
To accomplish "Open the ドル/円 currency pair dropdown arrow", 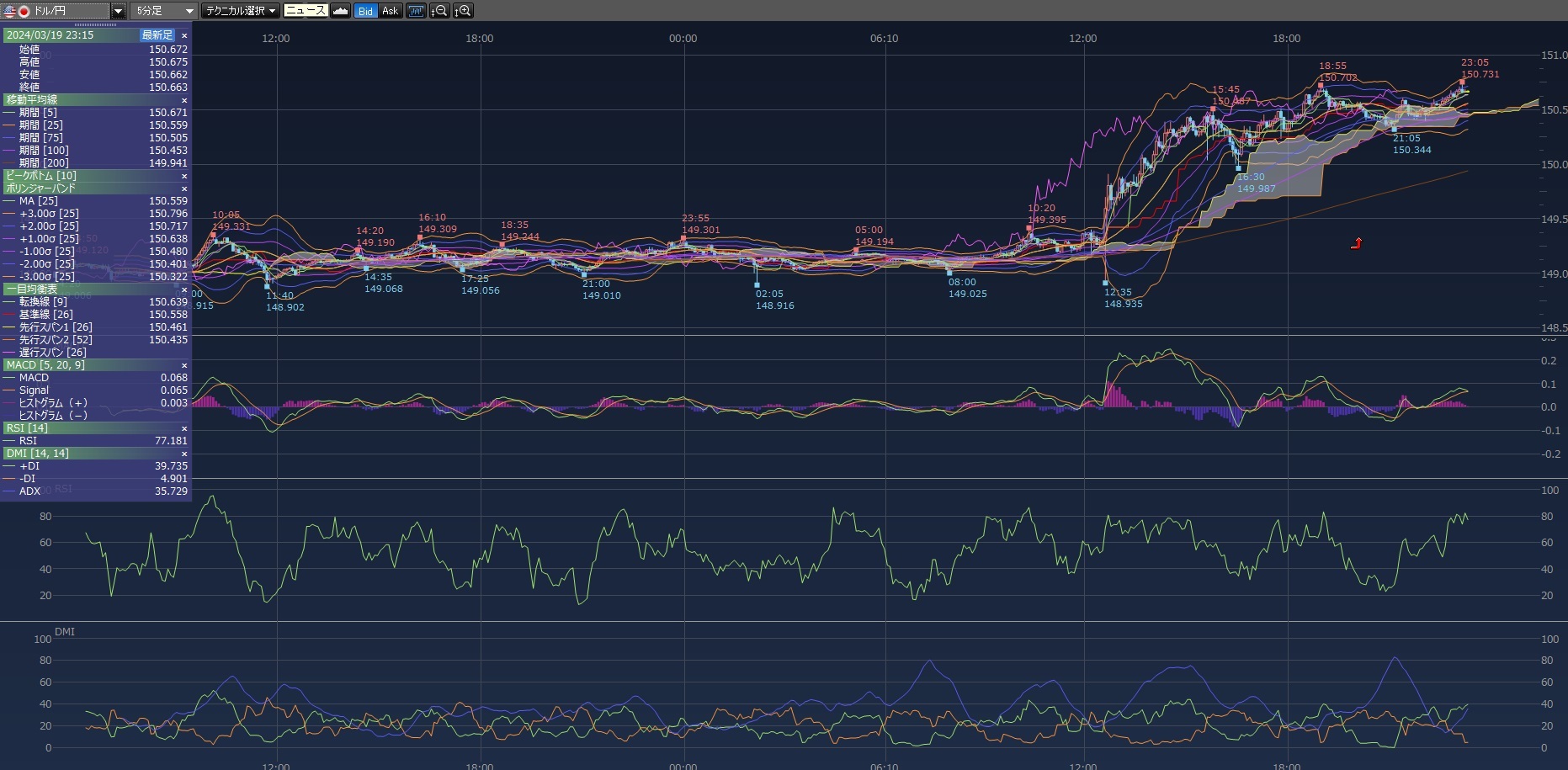I will coord(118,11).
